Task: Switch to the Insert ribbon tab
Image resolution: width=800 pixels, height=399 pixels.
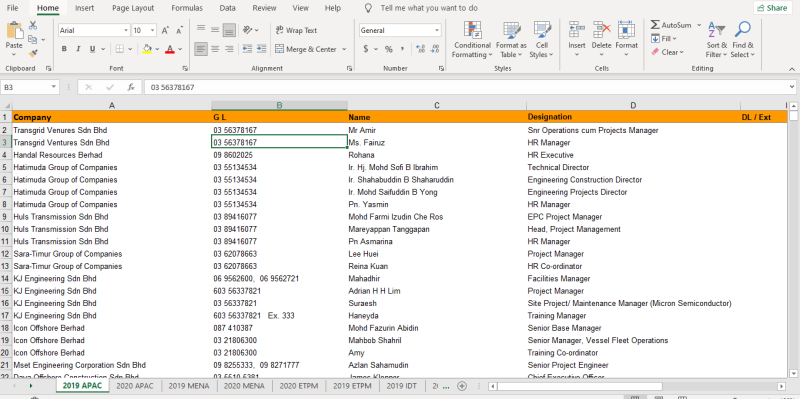Action: pos(84,8)
